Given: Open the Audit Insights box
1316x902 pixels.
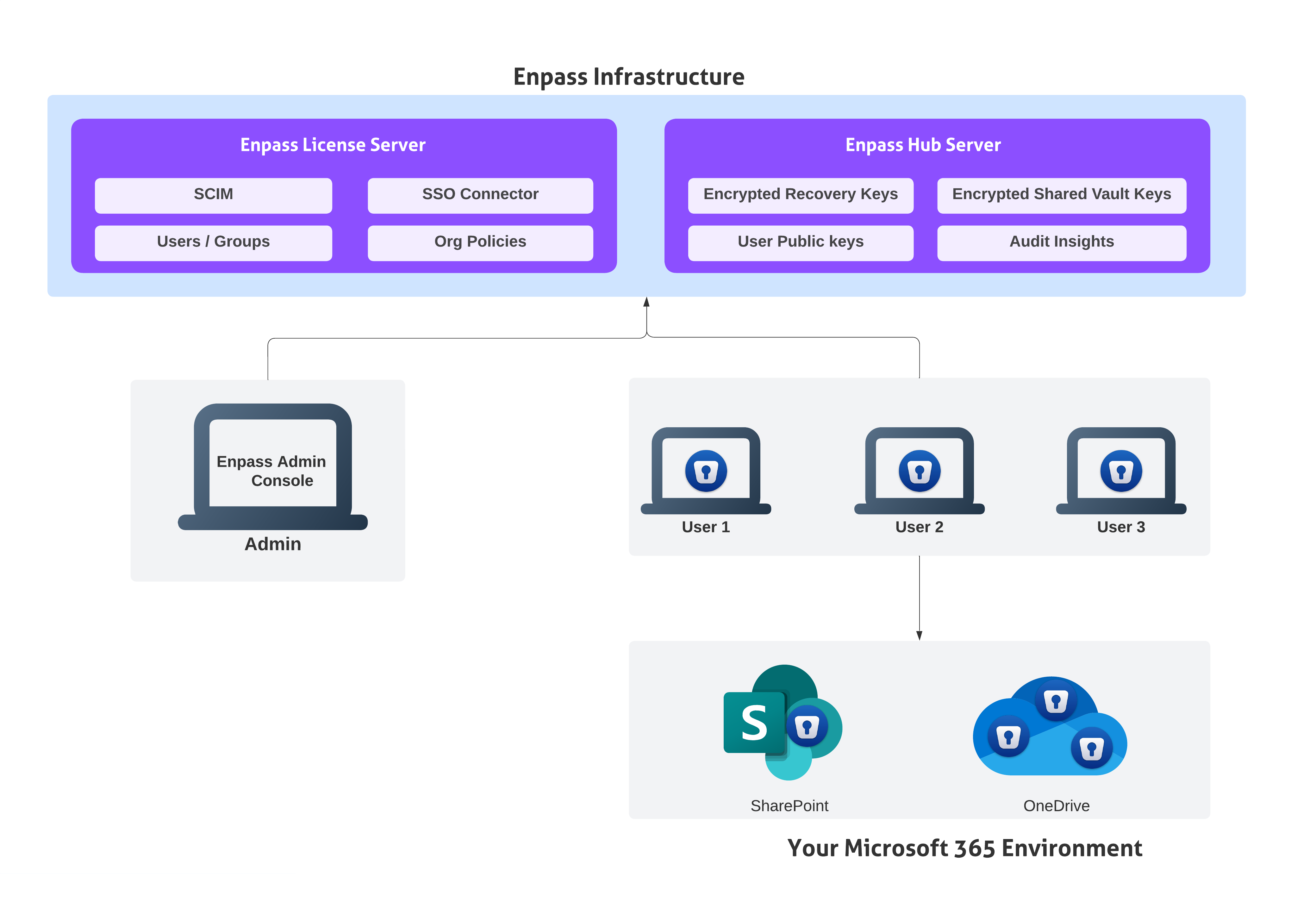Looking at the screenshot, I should 1062,243.
